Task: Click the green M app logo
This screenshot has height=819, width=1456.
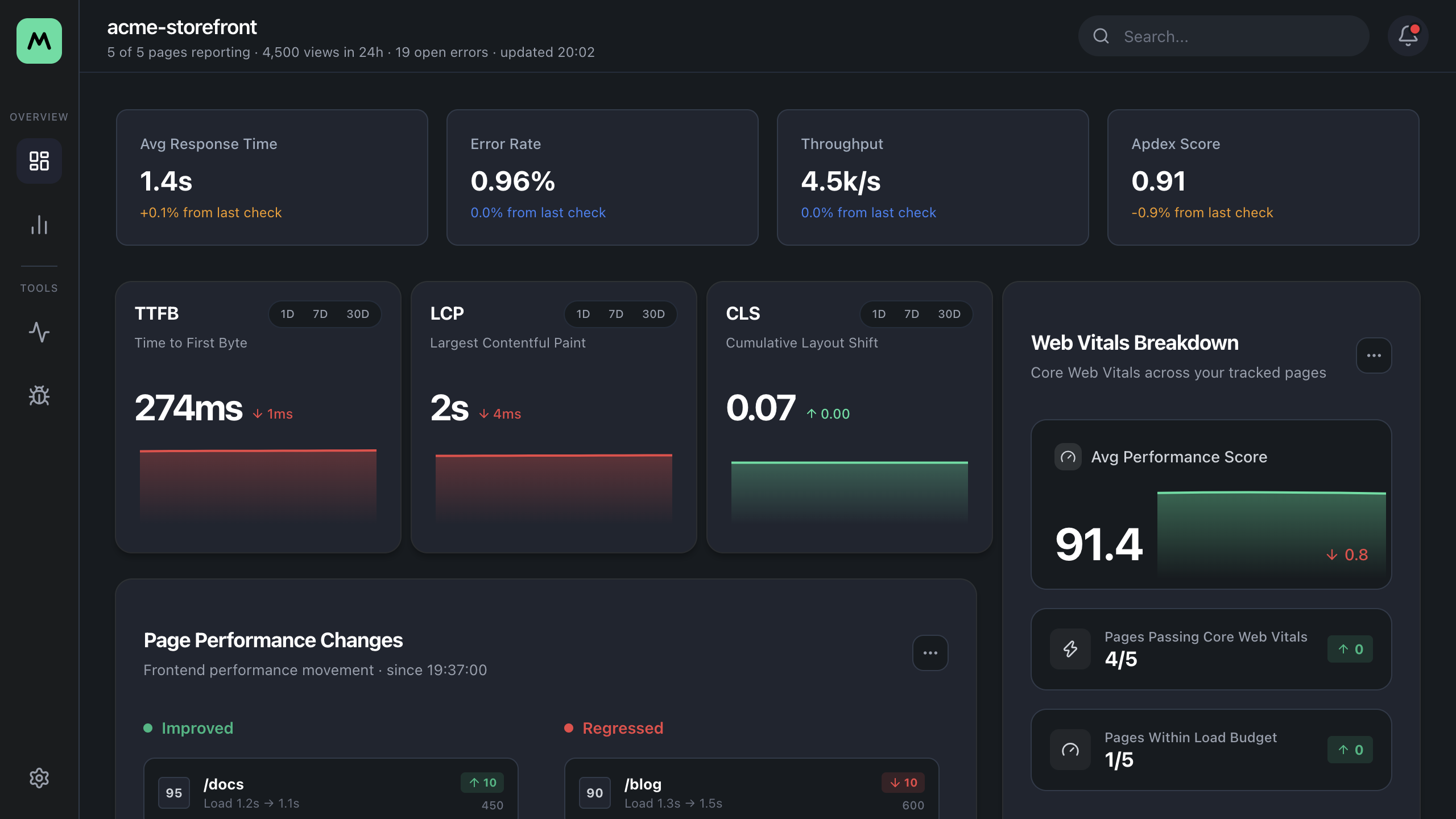Action: tap(39, 40)
